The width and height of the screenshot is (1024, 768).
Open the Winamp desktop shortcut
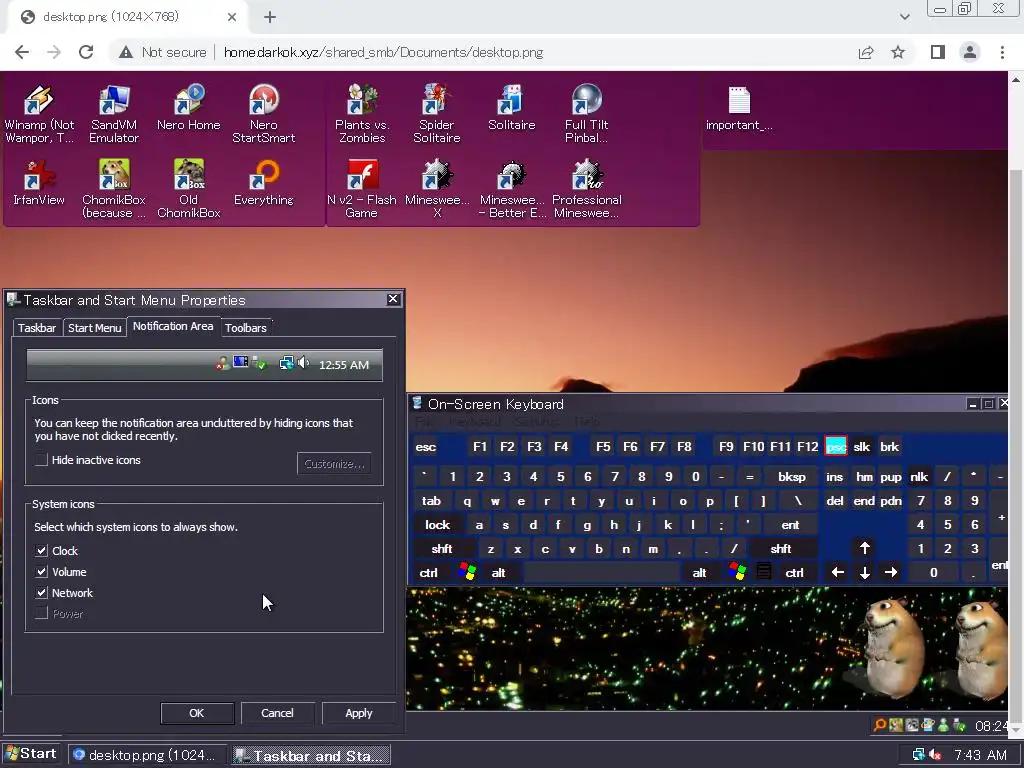click(39, 114)
